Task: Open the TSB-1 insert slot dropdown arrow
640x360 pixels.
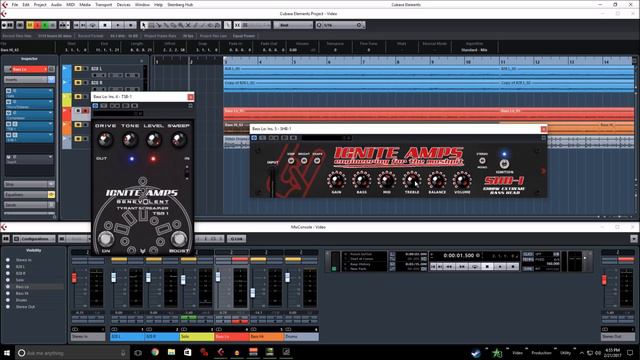Action: coord(51,124)
